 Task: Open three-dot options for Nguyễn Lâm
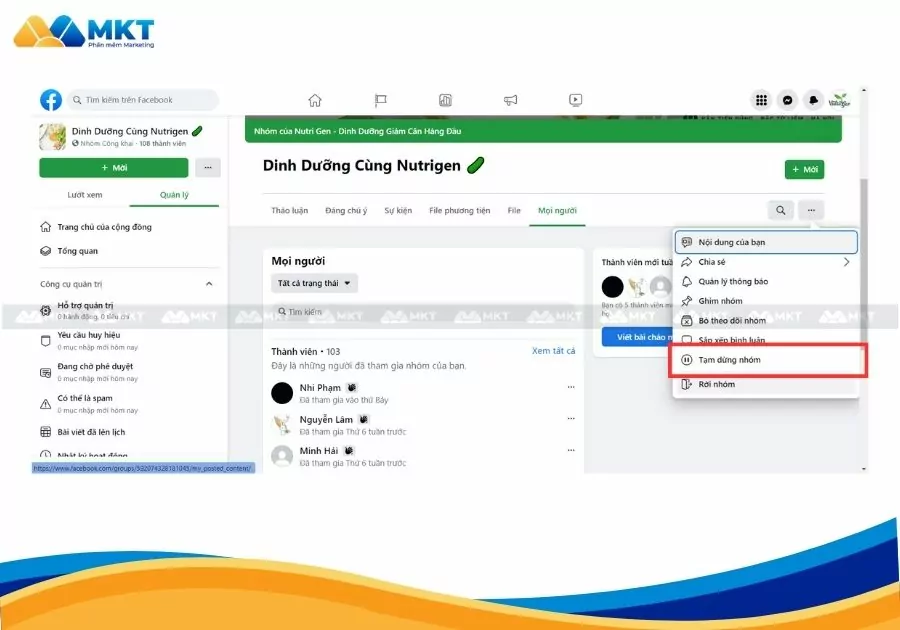point(571,418)
